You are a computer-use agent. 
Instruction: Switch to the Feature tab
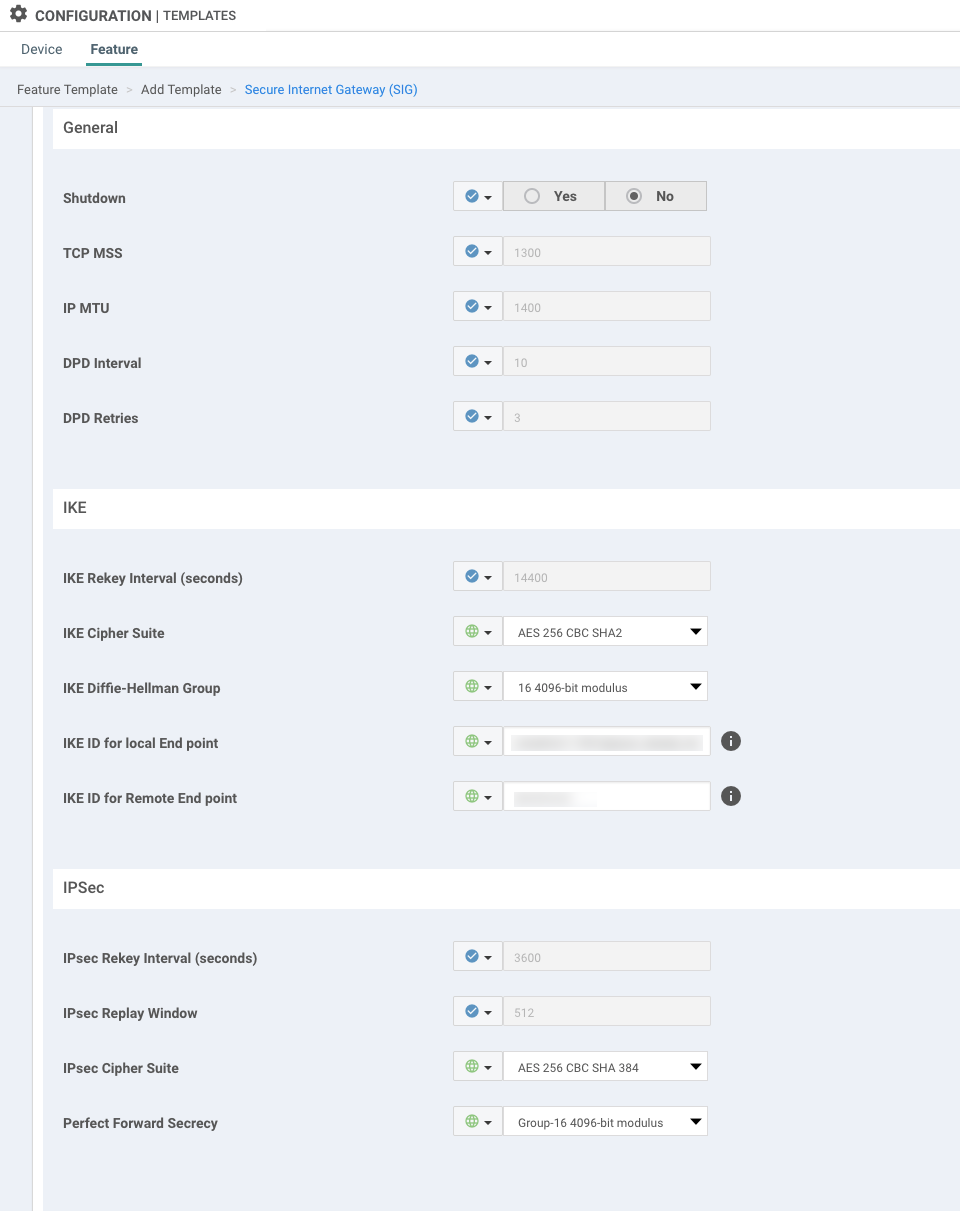[114, 49]
